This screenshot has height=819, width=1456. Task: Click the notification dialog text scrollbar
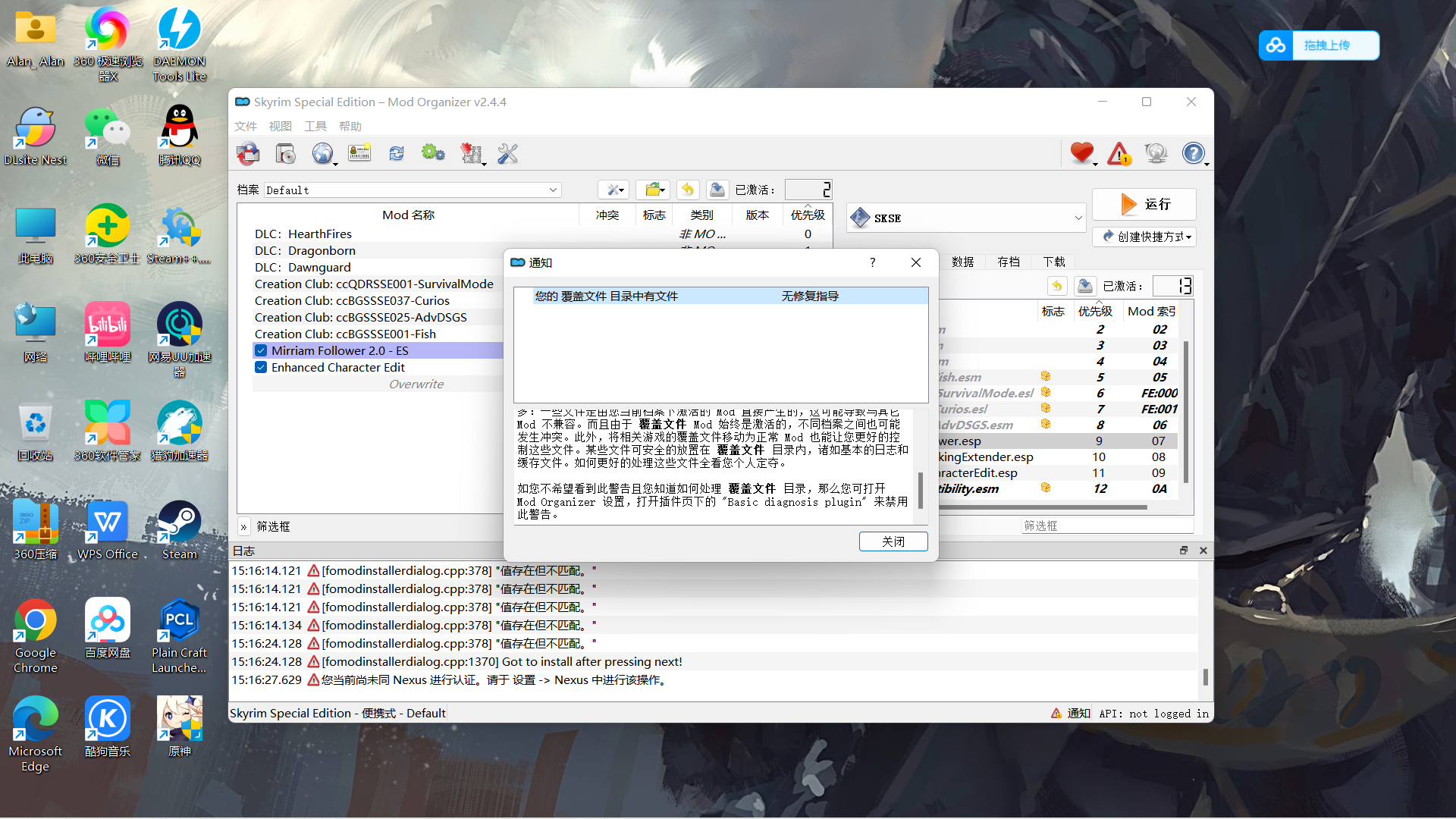921,490
